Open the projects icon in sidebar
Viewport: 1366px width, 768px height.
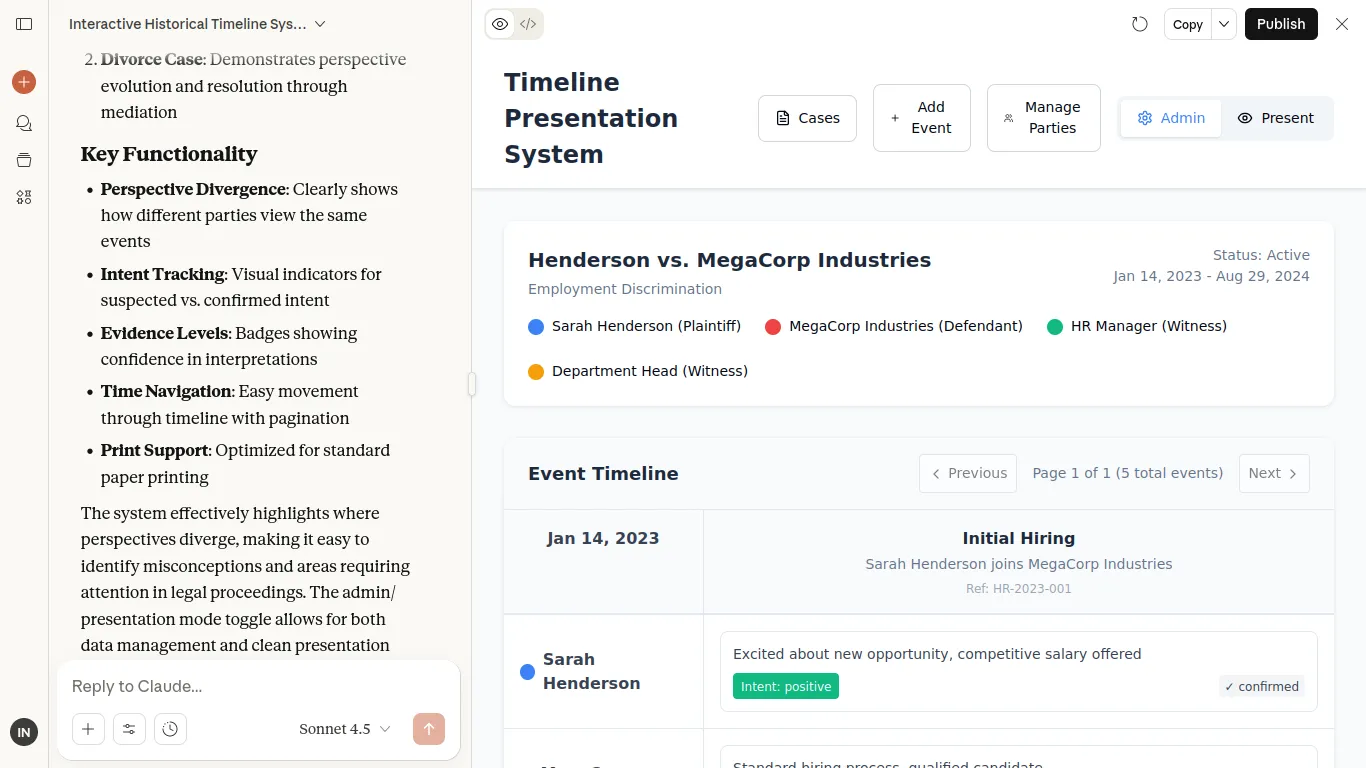[24, 160]
